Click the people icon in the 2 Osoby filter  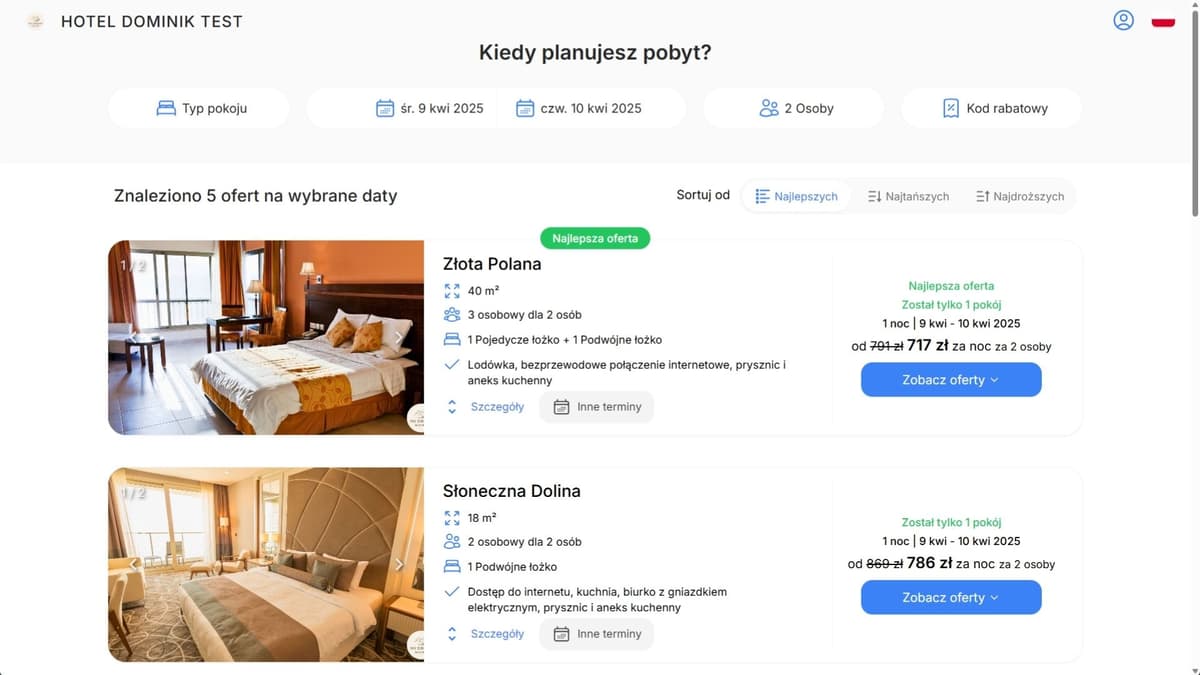tap(769, 107)
